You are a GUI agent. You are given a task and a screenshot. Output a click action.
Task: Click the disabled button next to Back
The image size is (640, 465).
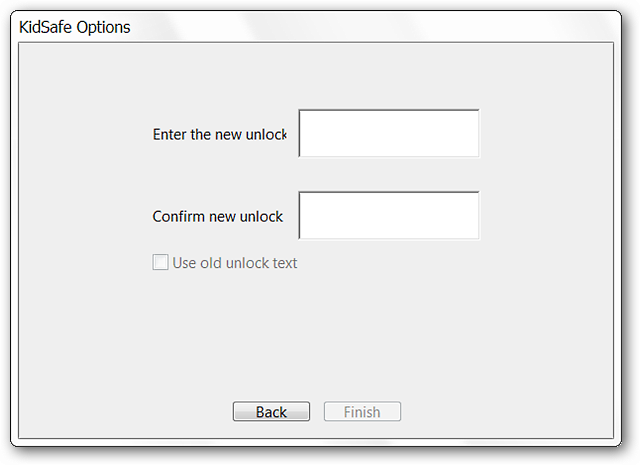click(362, 412)
